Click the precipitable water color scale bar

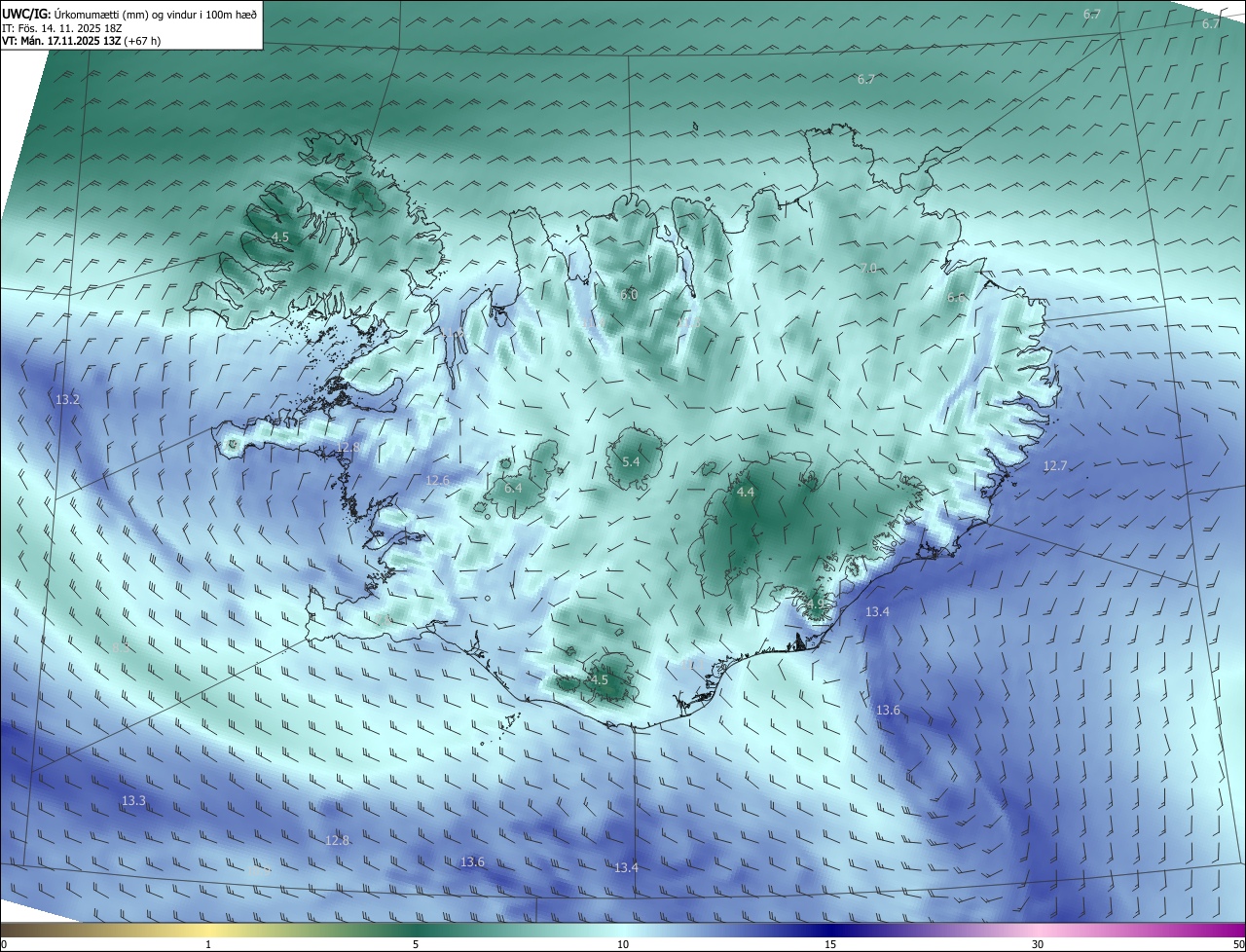point(623,930)
